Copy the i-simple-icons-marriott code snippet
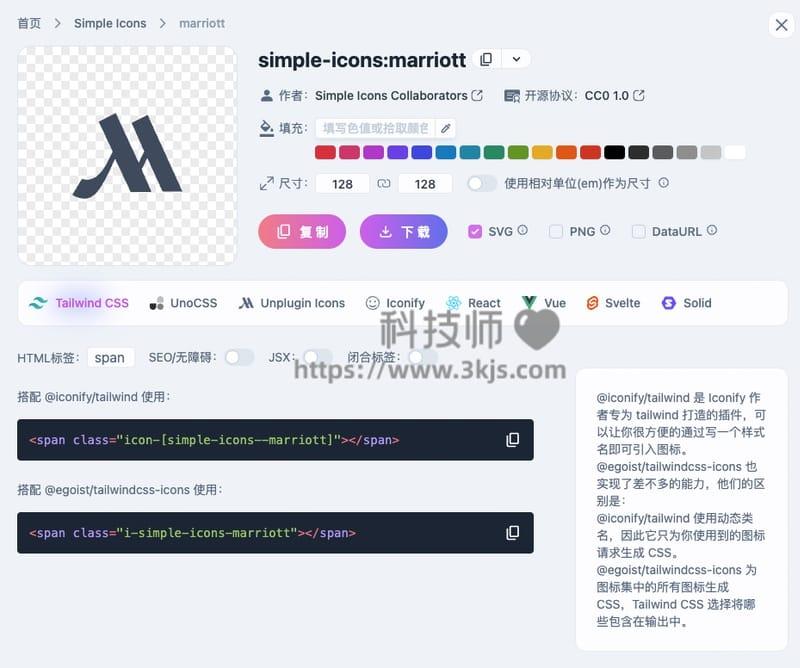The height and width of the screenshot is (668, 800). pyautogui.click(x=512, y=533)
